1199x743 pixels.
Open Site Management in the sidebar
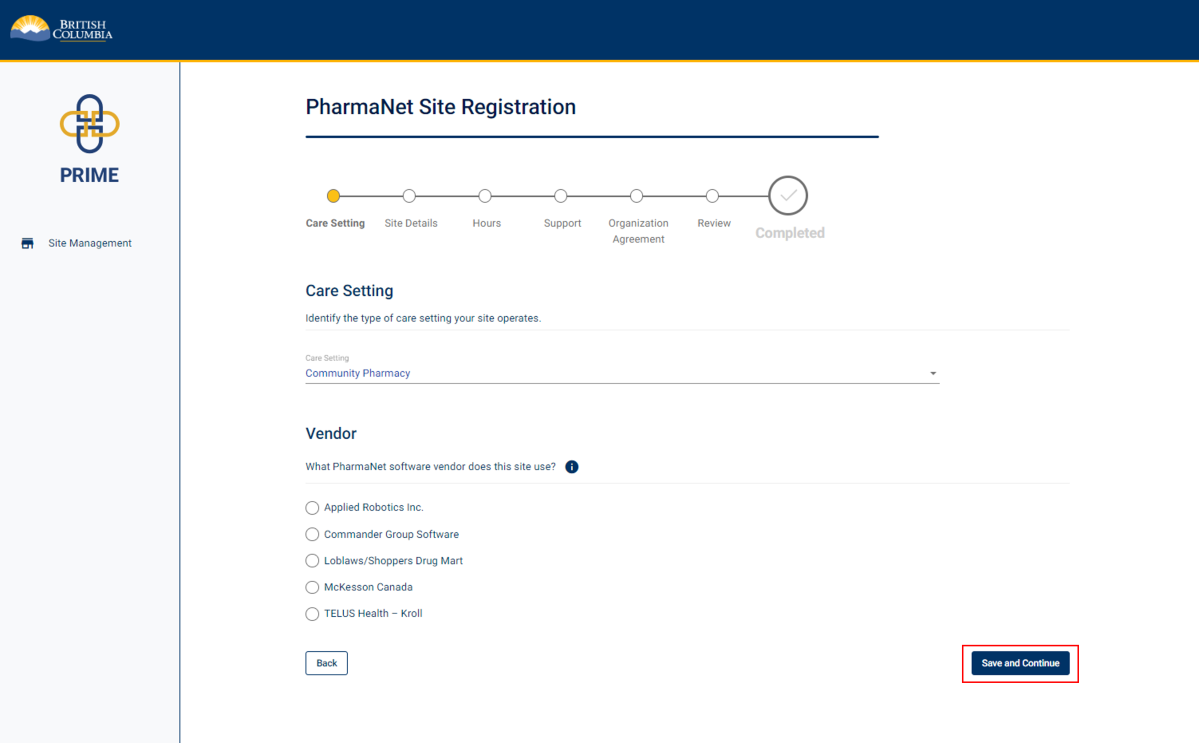pyautogui.click(x=90, y=243)
